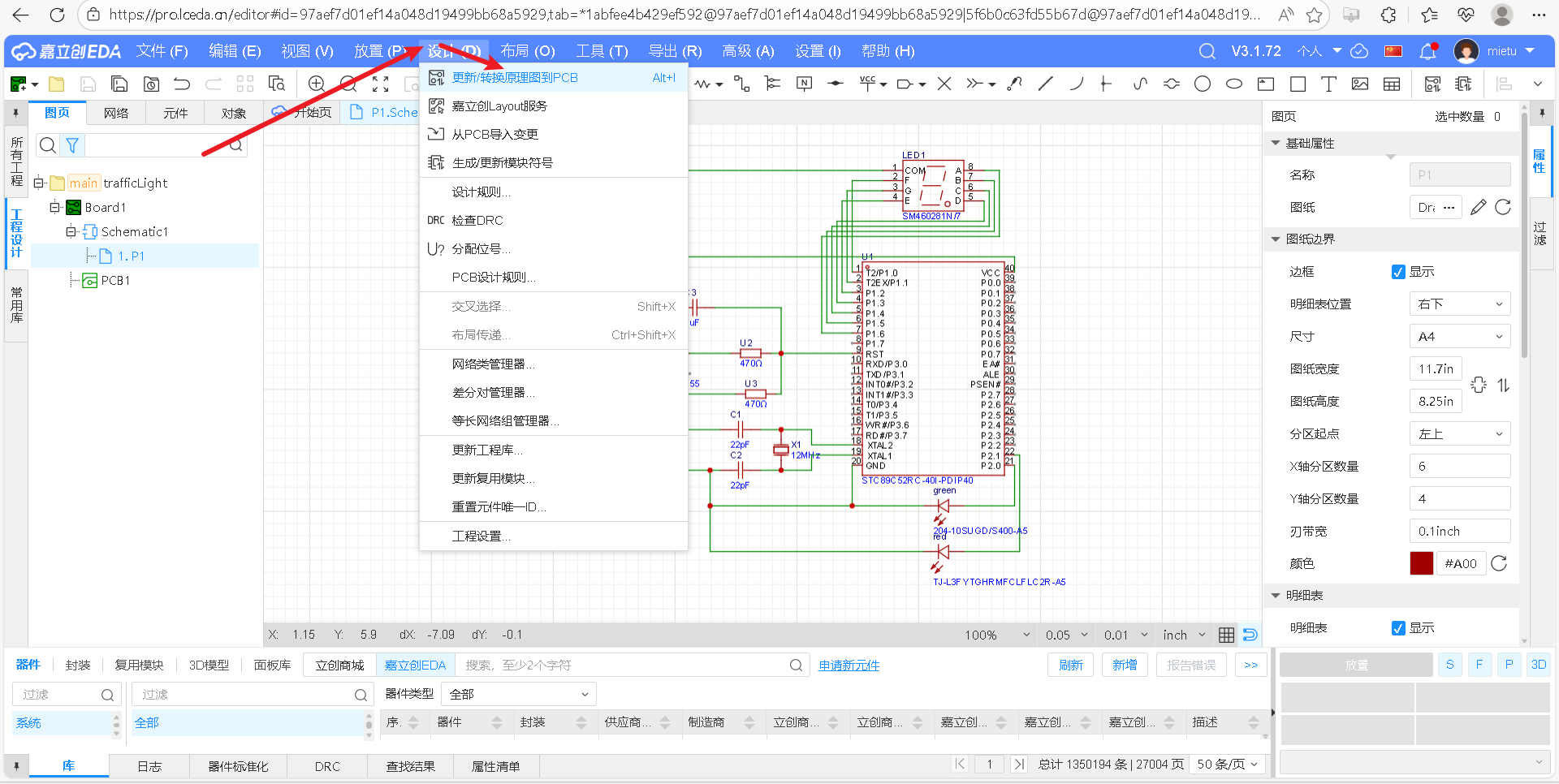Click the find and replace icon
The height and width of the screenshot is (784, 1559).
[x=277, y=84]
